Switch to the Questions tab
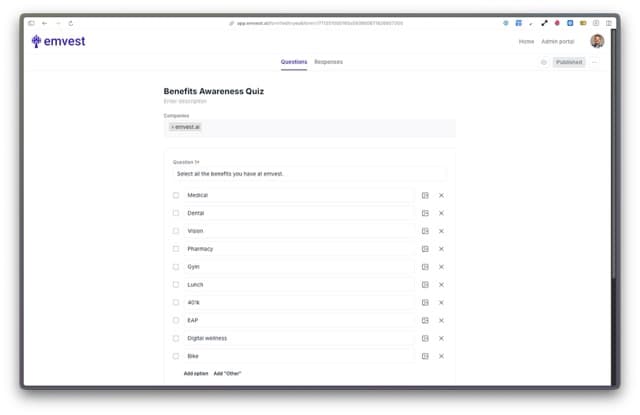This screenshot has height=415, width=640. click(294, 62)
